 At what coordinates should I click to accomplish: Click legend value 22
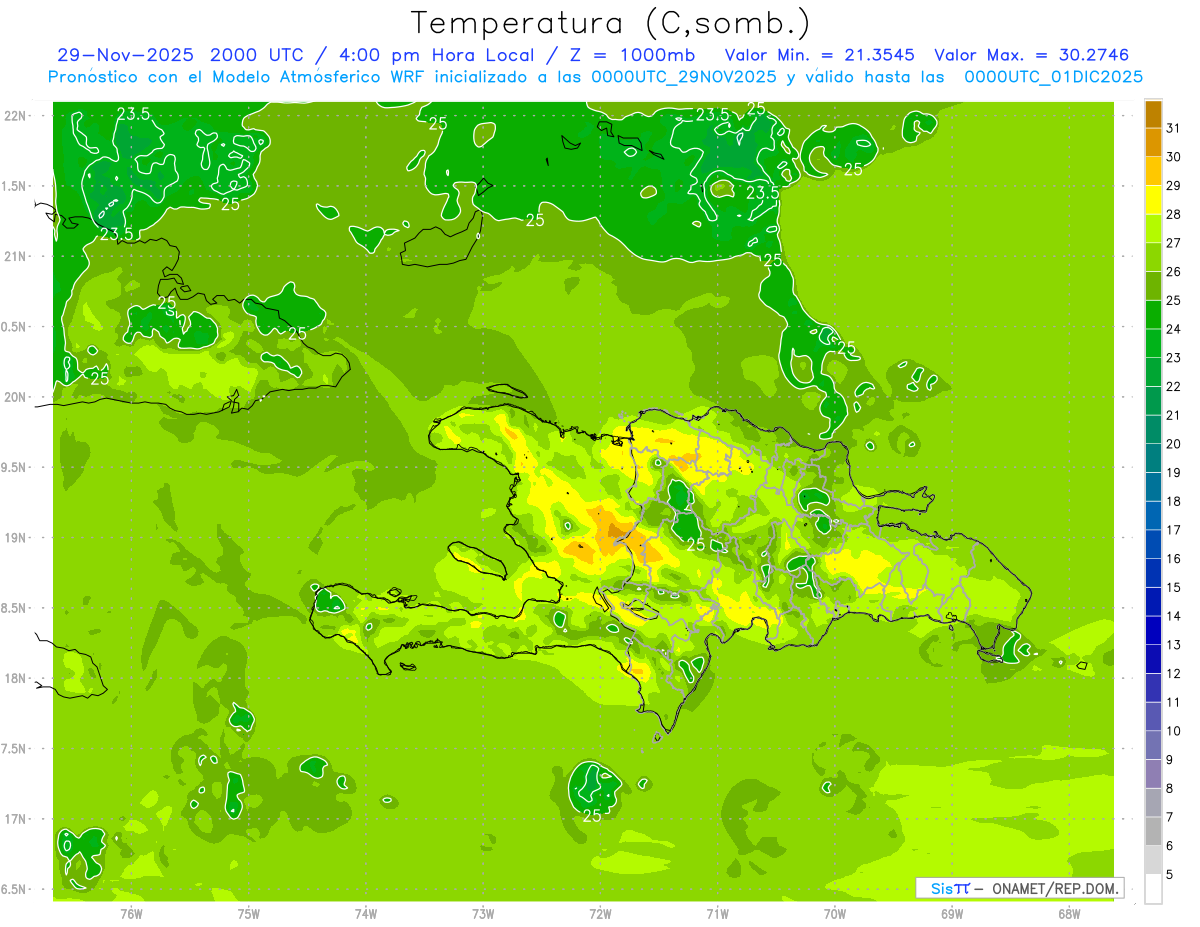pos(1174,387)
